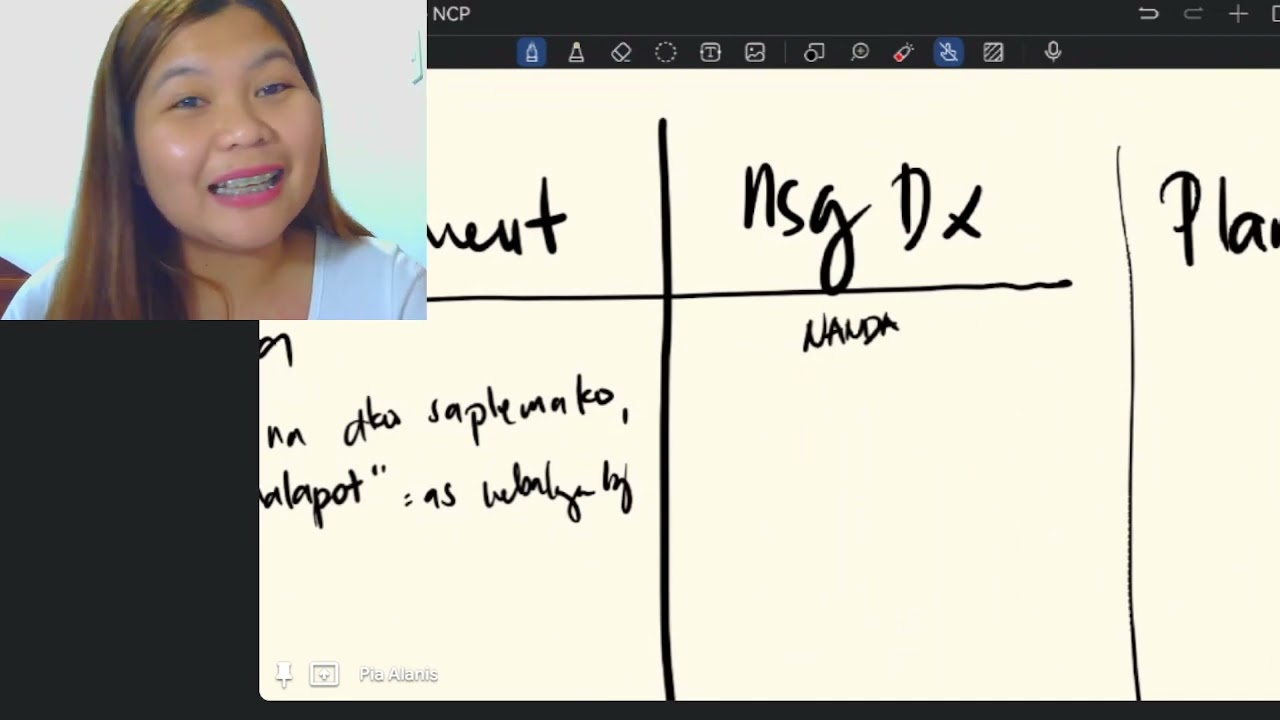Open the page view icon at the far right of the top bar
Image resolution: width=1280 pixels, height=720 pixels.
tap(1275, 13)
